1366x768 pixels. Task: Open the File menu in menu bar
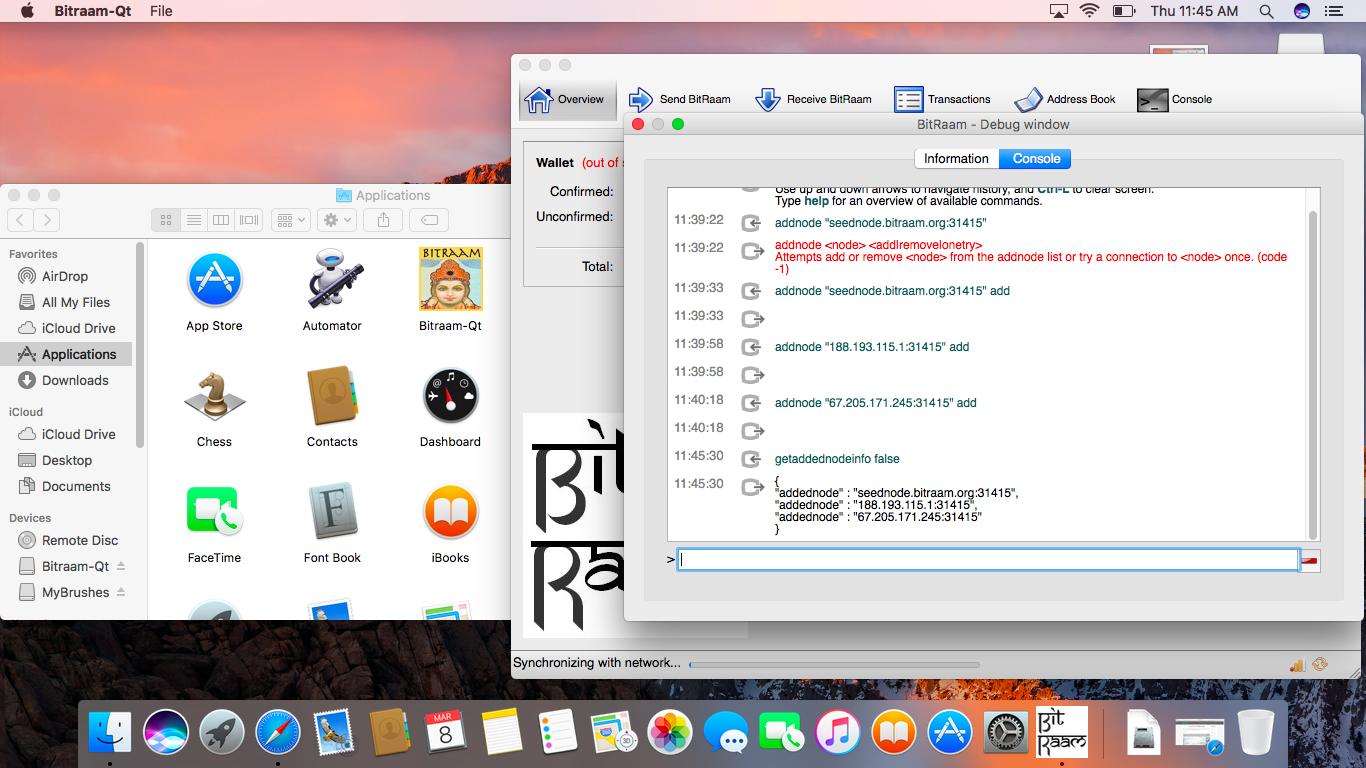click(161, 11)
